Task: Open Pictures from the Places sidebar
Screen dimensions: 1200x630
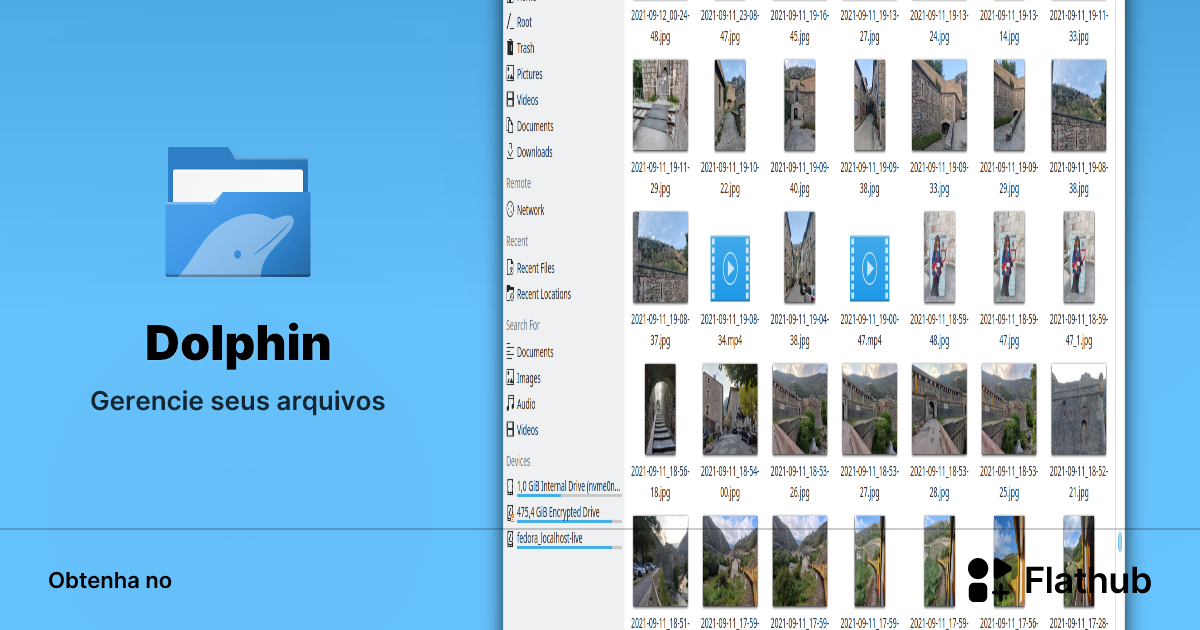Action: (529, 74)
